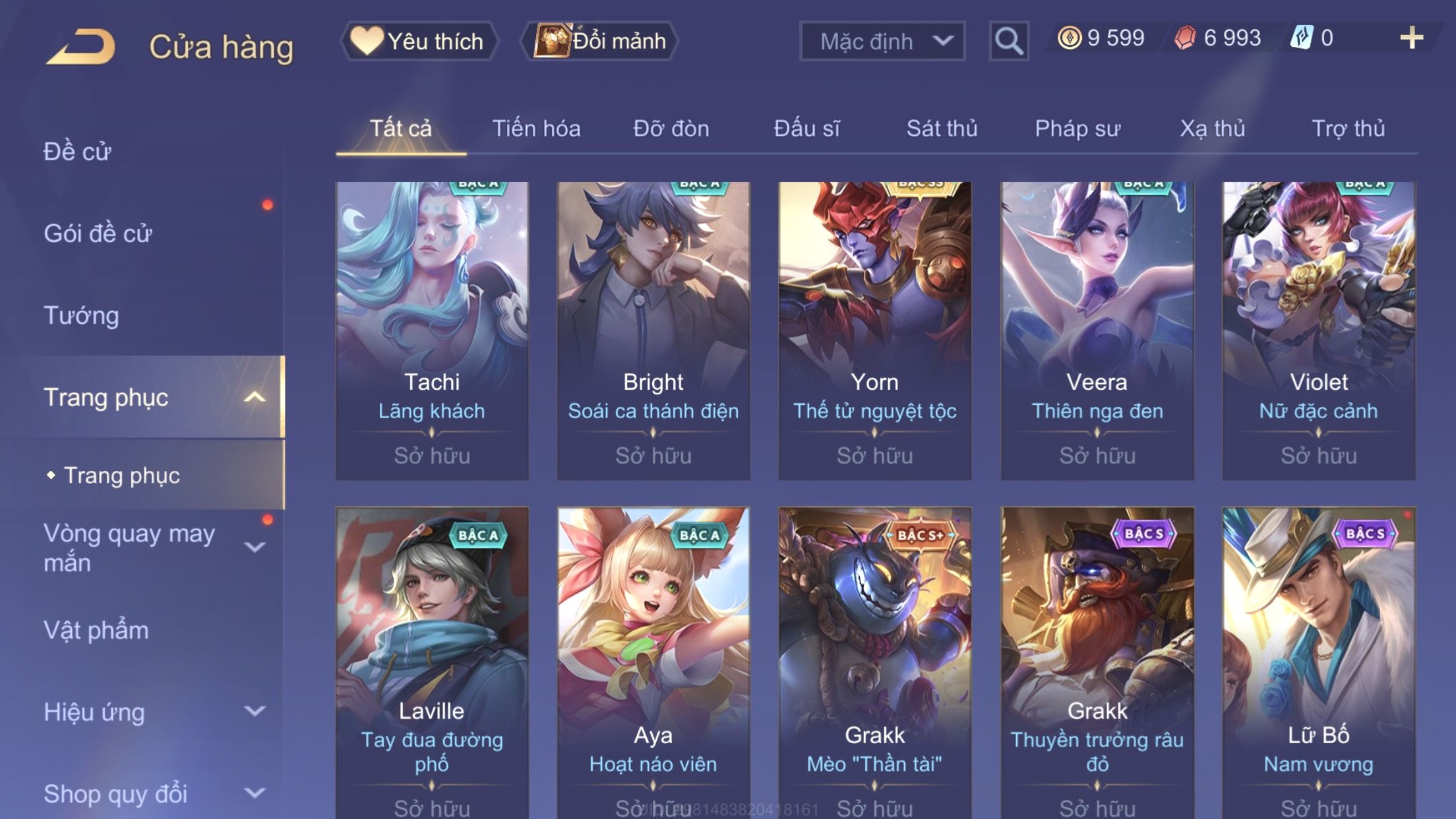Open Đổi mảnh fragment exchange chest
Viewport: 1456px width, 819px height.
pyautogui.click(x=599, y=41)
